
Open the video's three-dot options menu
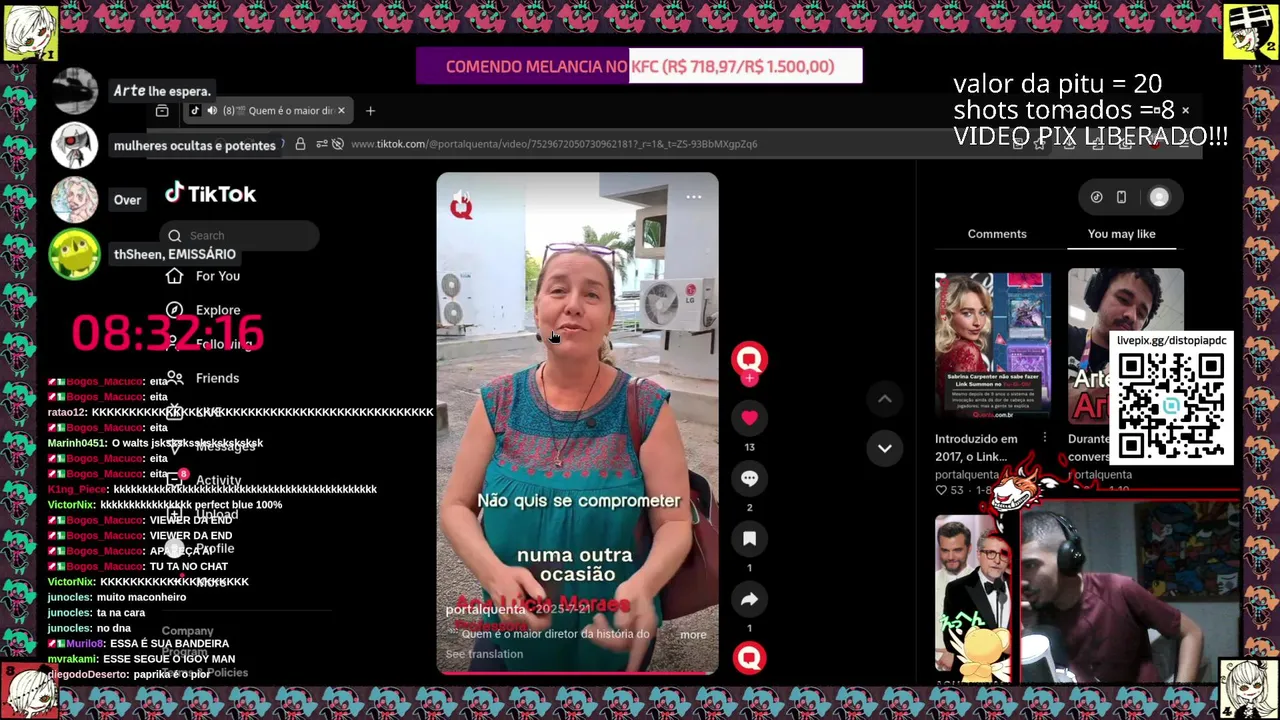tap(693, 197)
